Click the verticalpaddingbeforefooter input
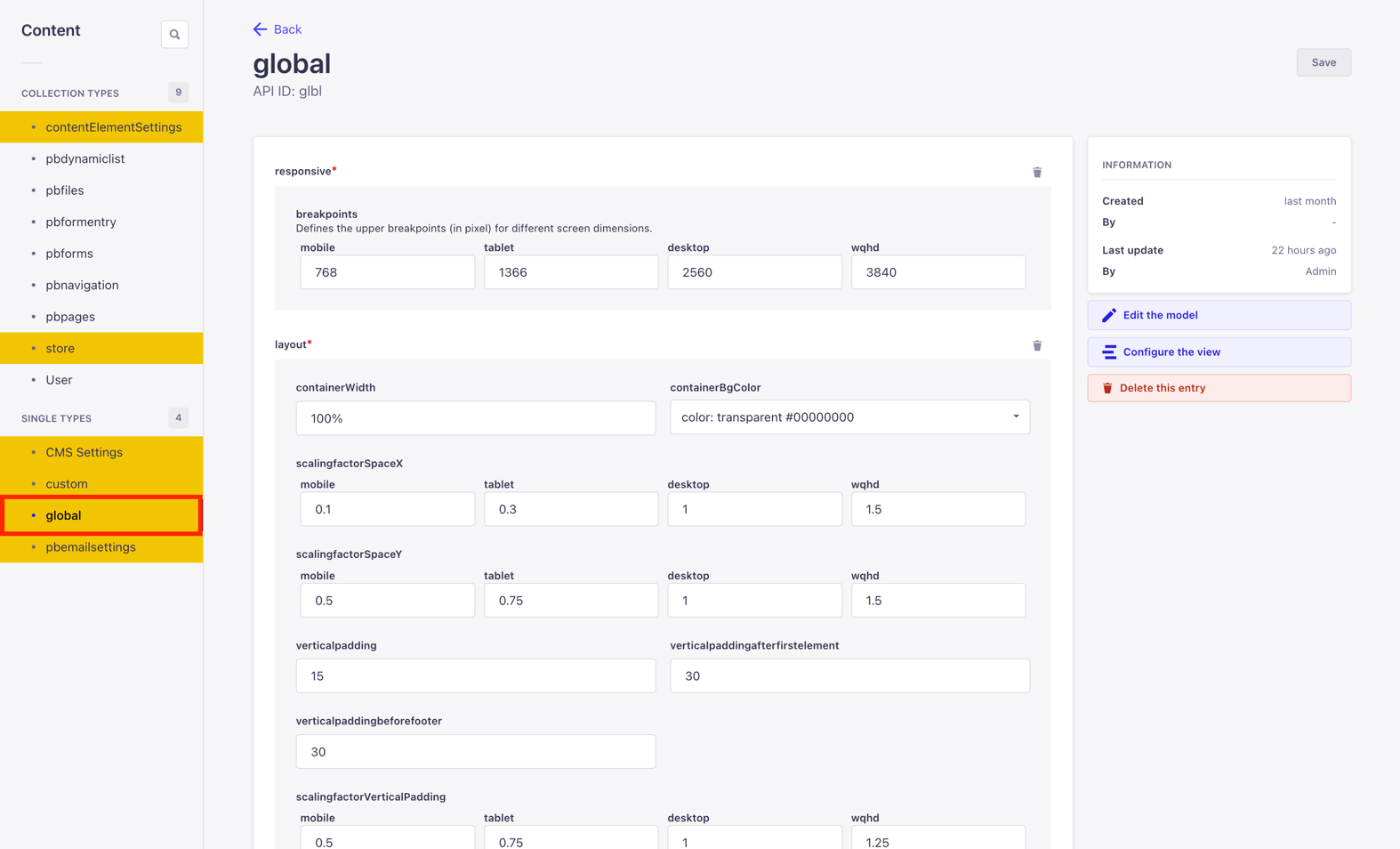 475,752
